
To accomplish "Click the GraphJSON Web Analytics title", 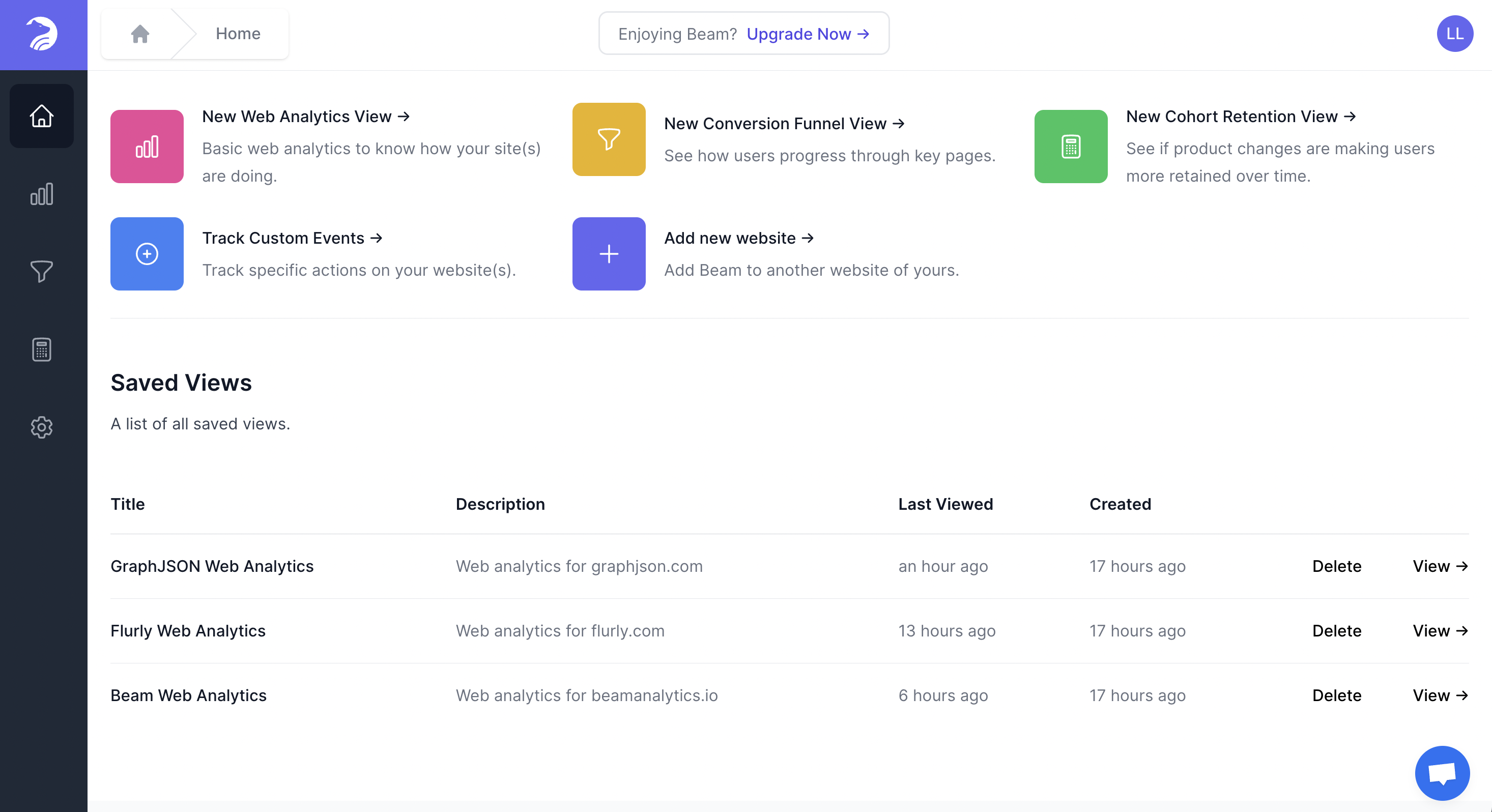I will (x=212, y=566).
